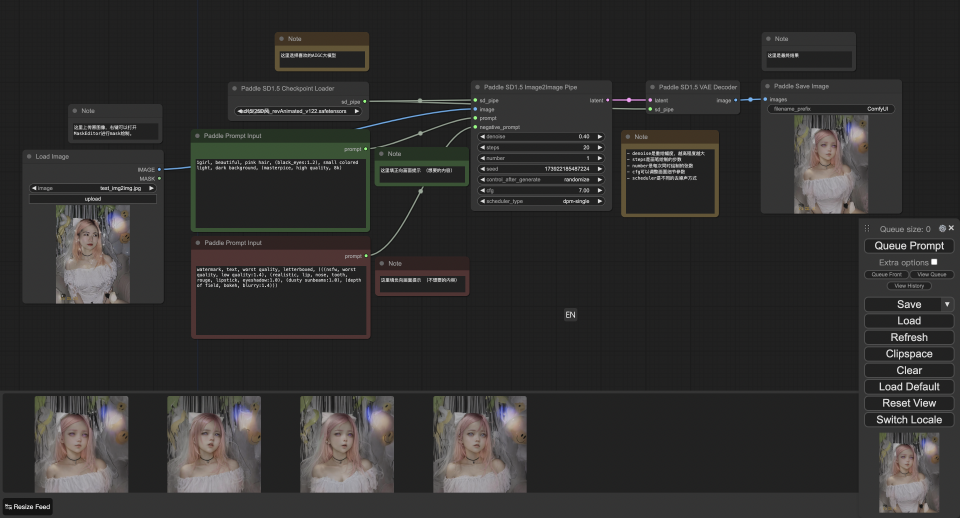
Task: Open the revAnimated checkpoint model selector
Action: 298,111
